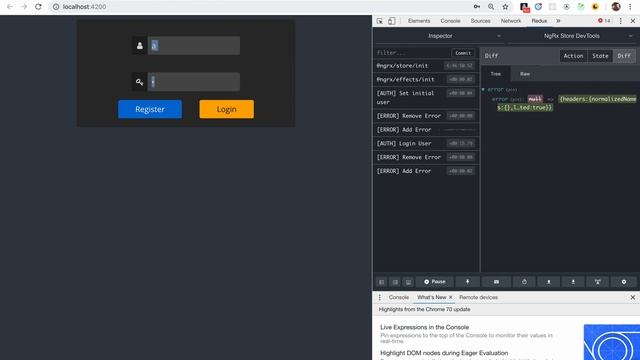640x360 pixels.
Task: Switch to the DevTools Console tab
Action: [450, 21]
